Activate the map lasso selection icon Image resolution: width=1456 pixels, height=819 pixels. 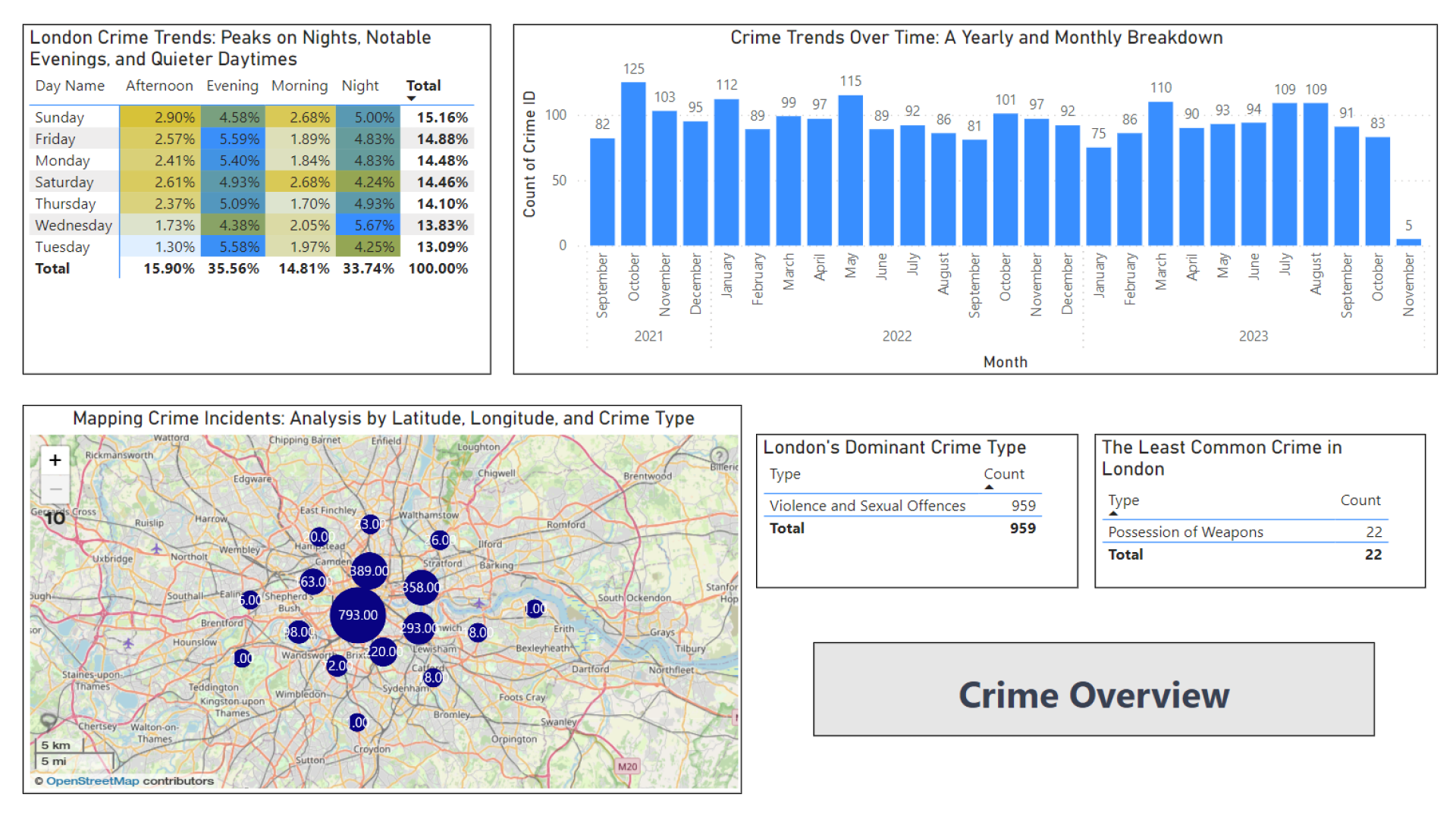[49, 720]
